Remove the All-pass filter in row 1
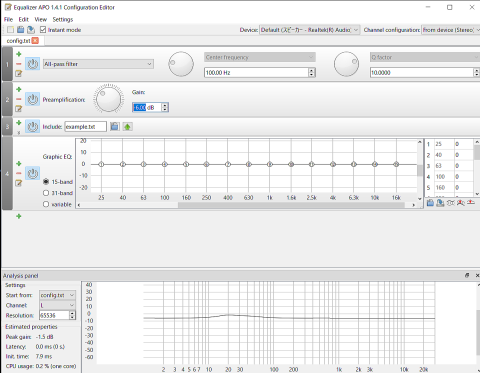Screen dimensions: 480x373 click(19, 64)
